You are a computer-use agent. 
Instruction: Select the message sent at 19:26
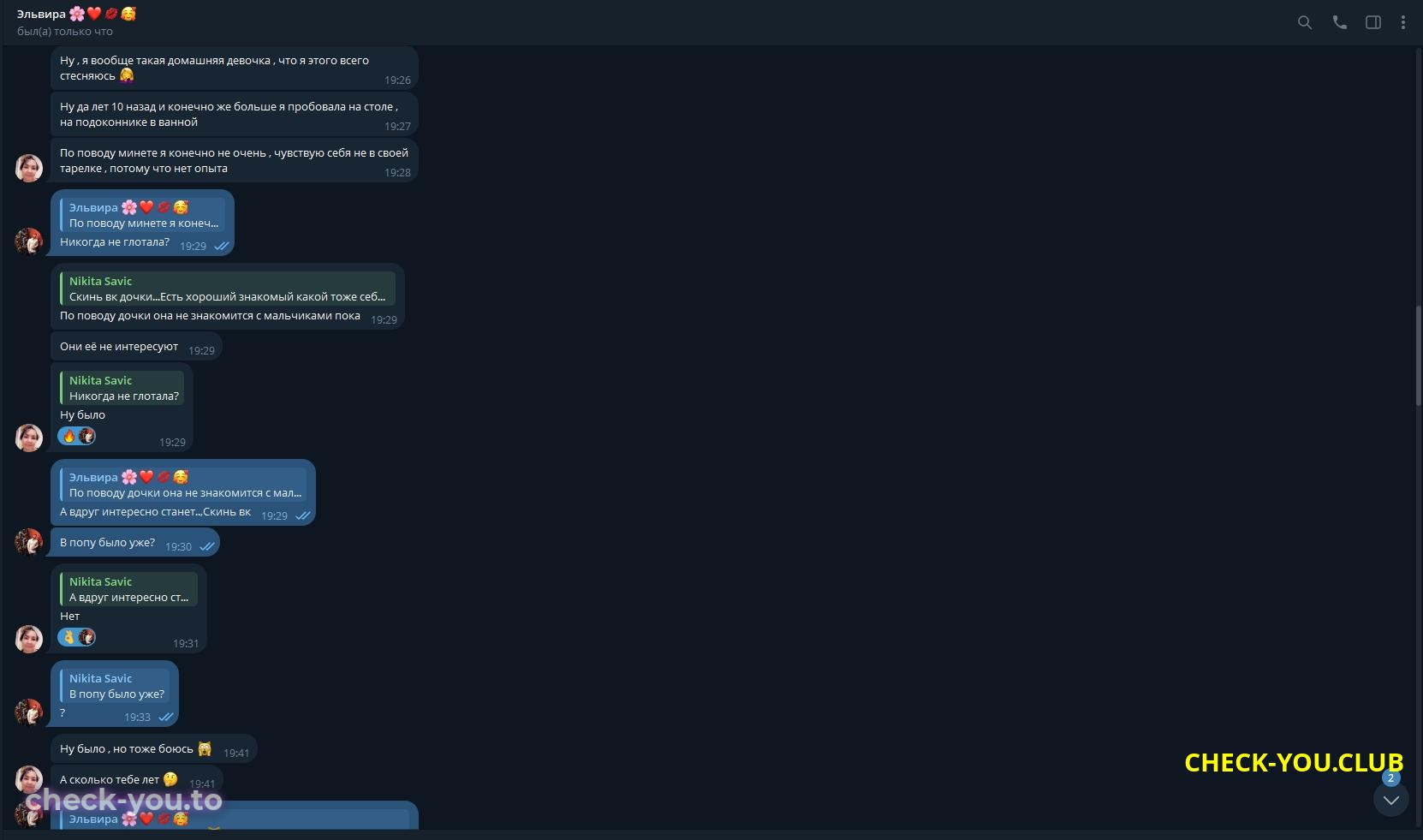pyautogui.click(x=235, y=69)
